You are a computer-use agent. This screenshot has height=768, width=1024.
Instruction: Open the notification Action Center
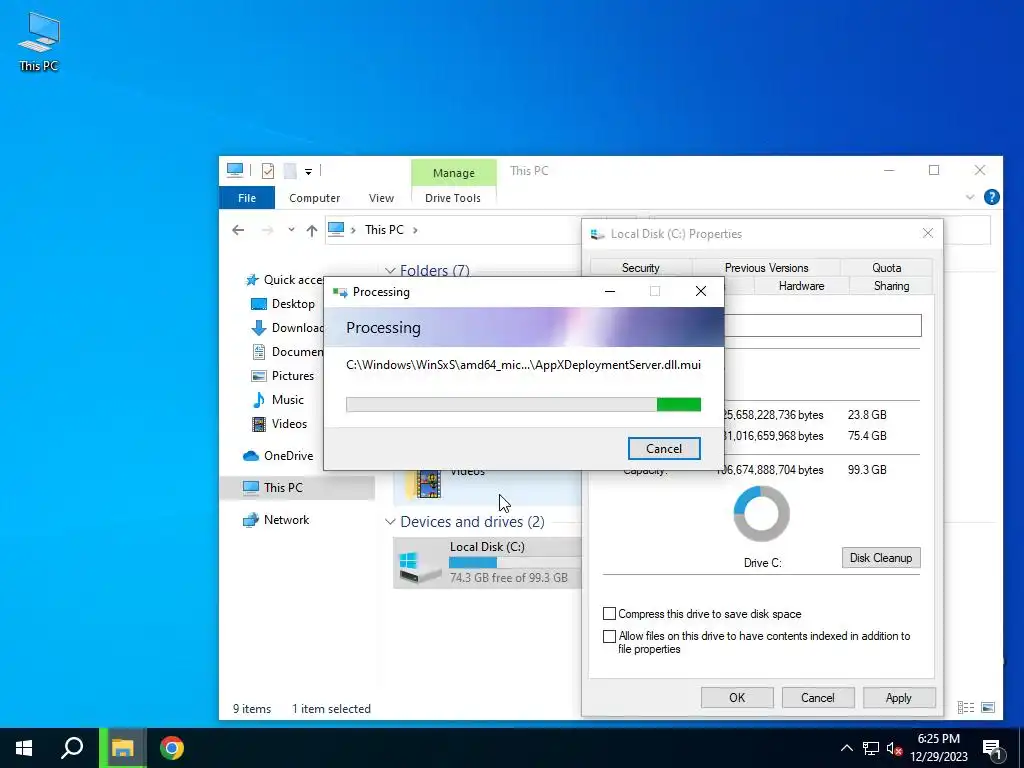point(992,749)
